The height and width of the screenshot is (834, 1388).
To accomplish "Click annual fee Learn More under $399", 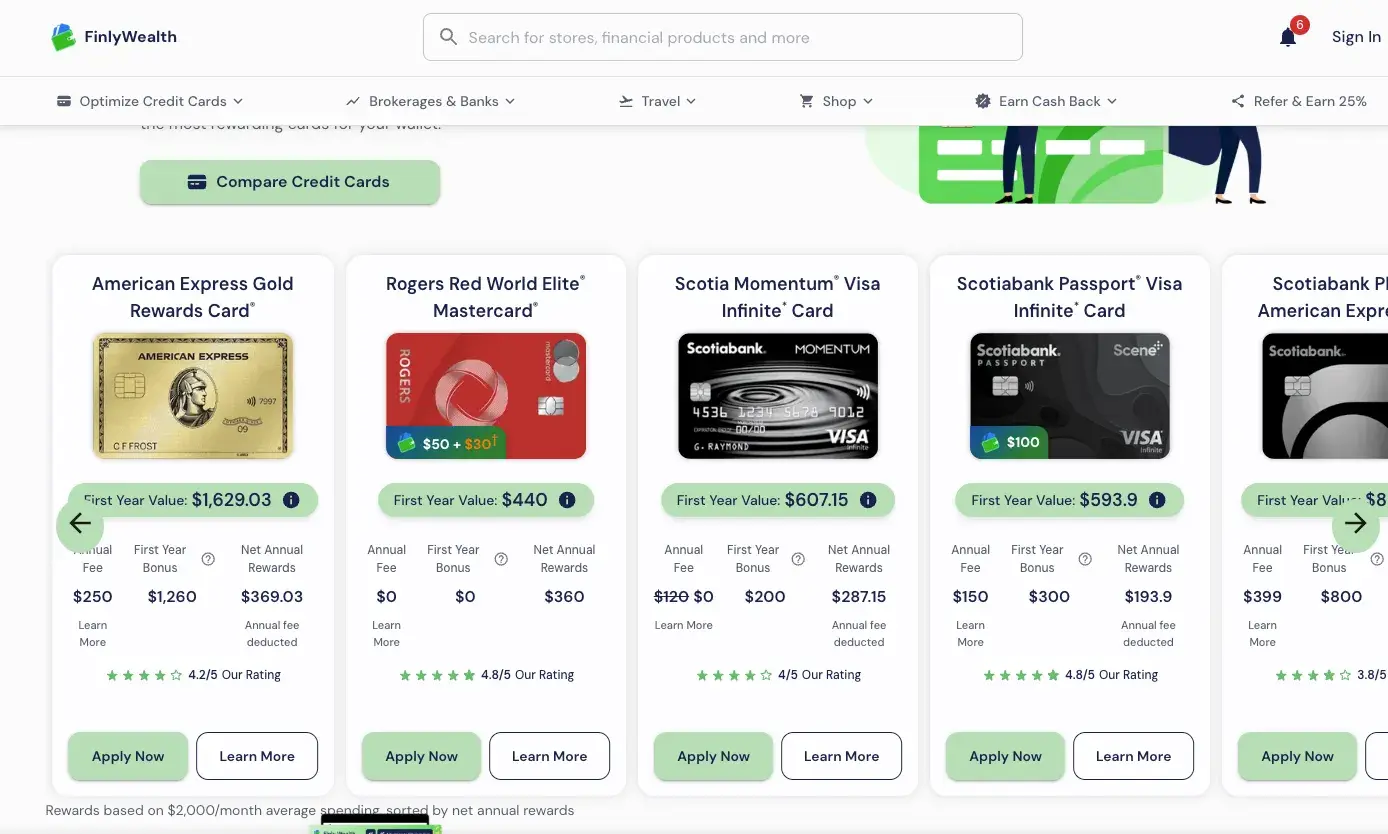I will (1263, 634).
